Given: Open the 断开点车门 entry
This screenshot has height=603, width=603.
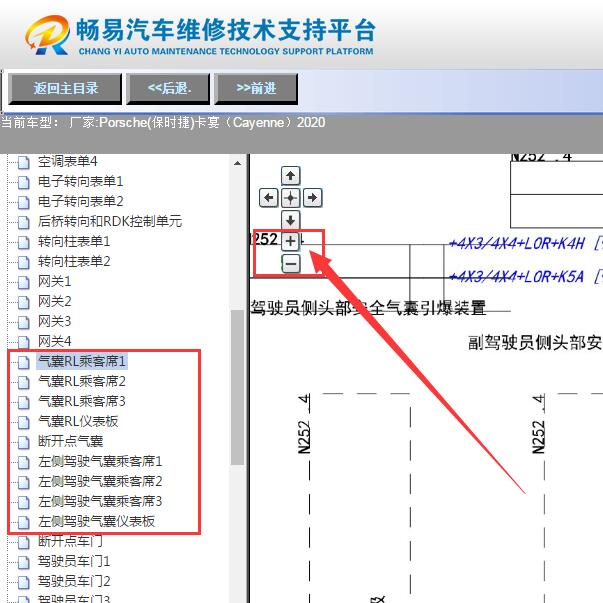Looking at the screenshot, I should (70, 541).
